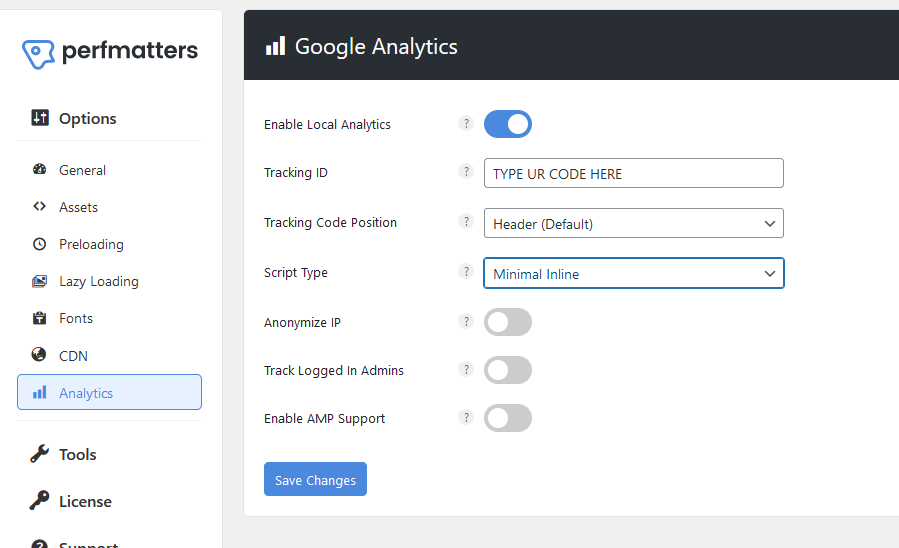Click the "Tracking Code Position" label
This screenshot has height=548, width=899.
330,222
